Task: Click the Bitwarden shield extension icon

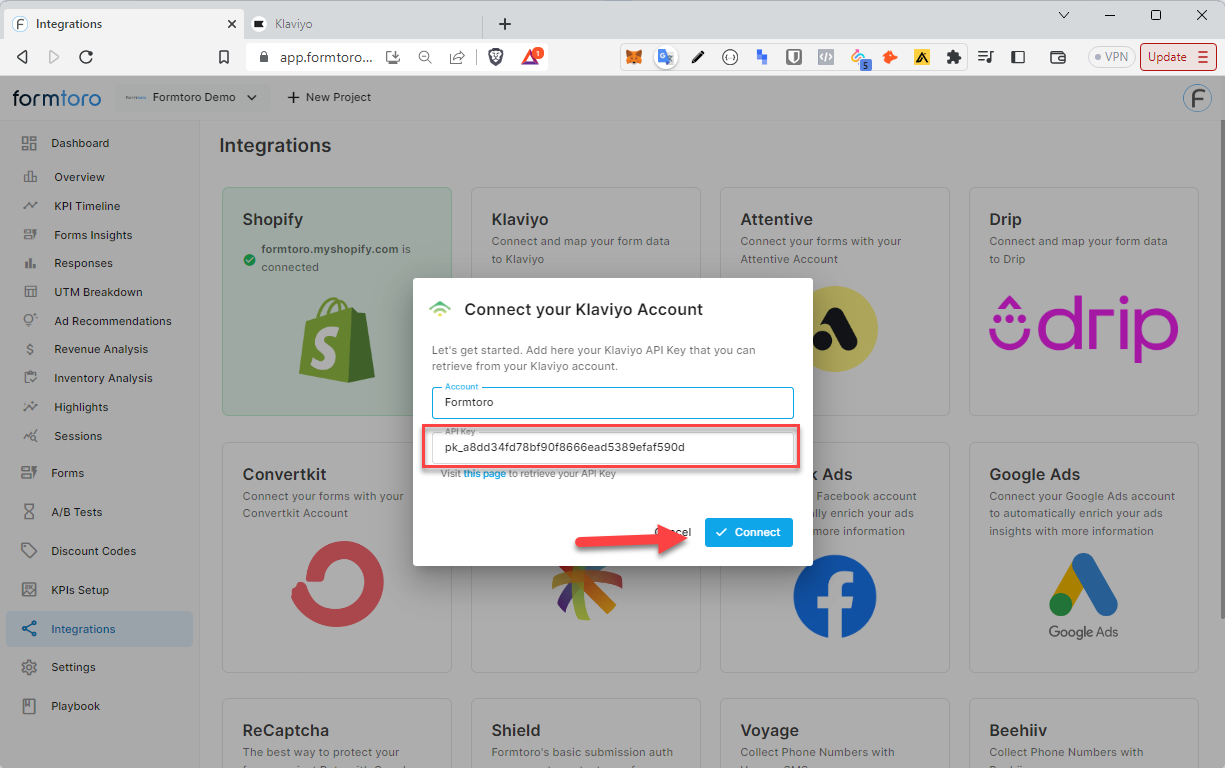Action: click(x=794, y=57)
